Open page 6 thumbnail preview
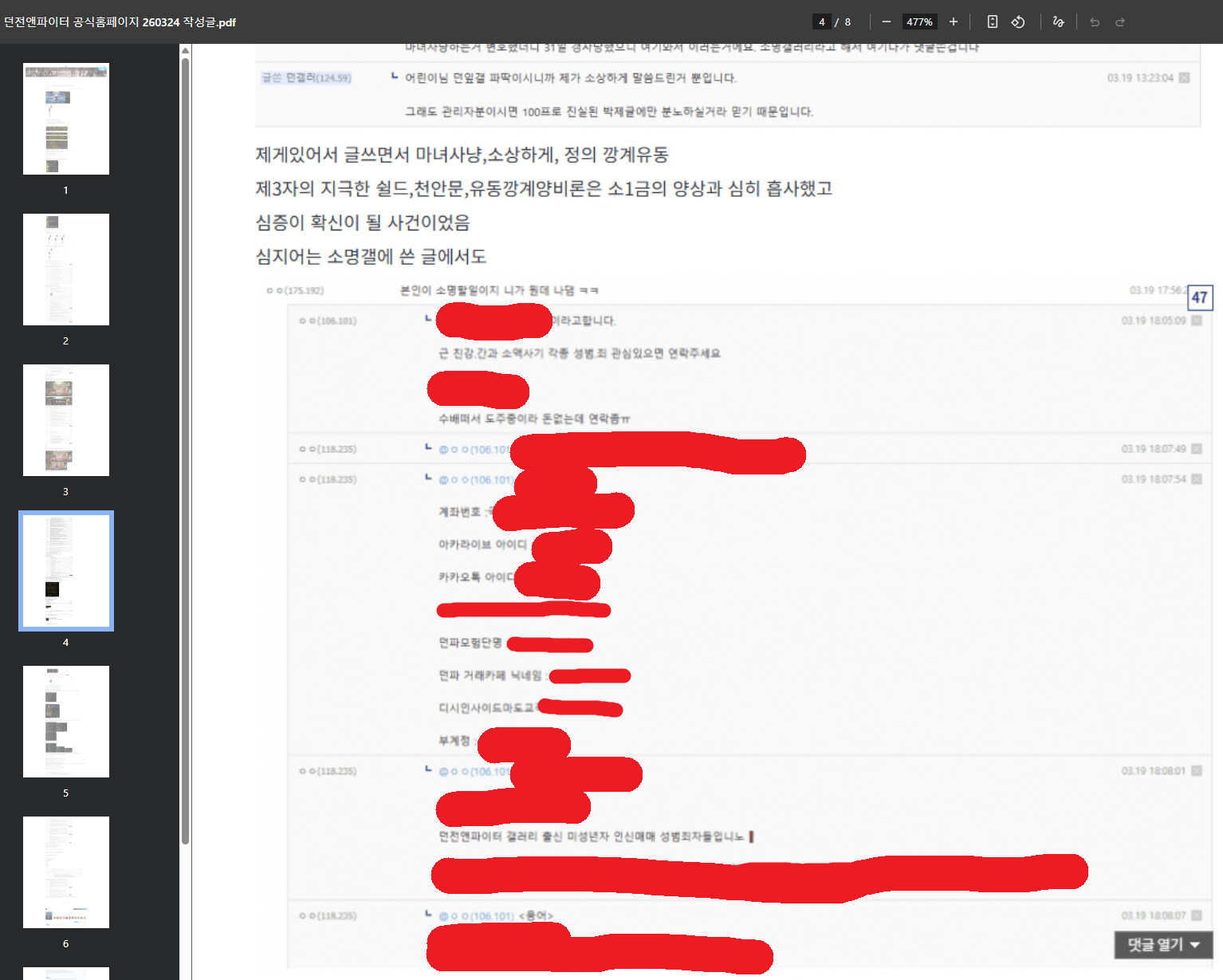This screenshot has width=1223, height=980. pos(66,872)
